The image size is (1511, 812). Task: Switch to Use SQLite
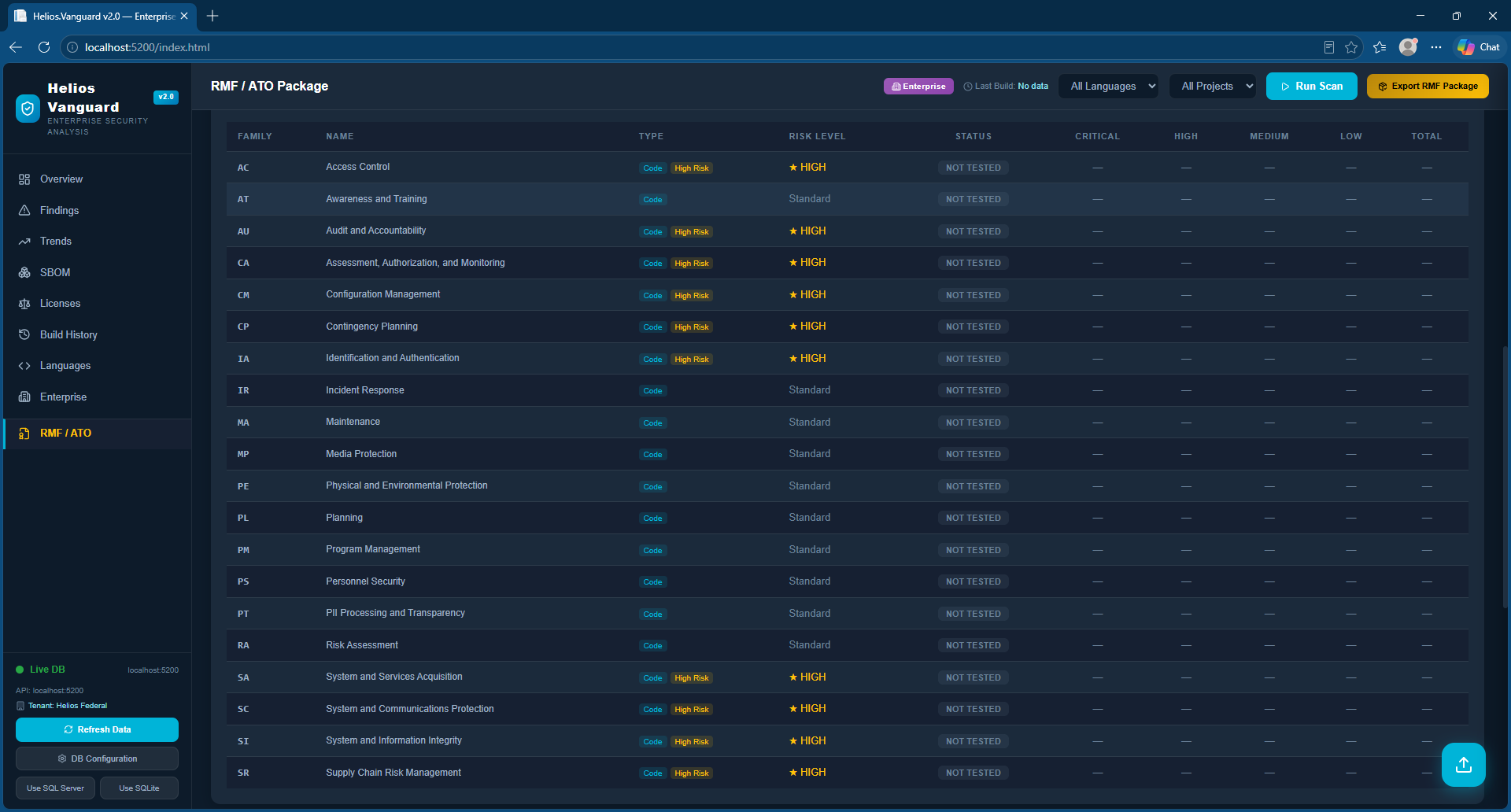(x=139, y=788)
